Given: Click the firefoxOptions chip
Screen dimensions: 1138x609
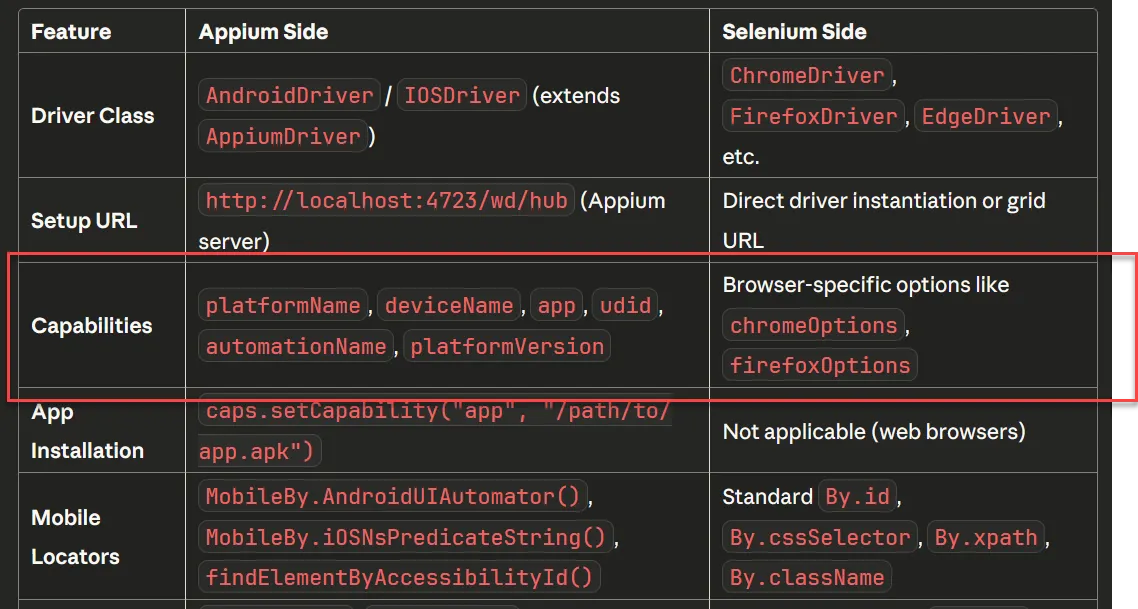Looking at the screenshot, I should (x=819, y=364).
